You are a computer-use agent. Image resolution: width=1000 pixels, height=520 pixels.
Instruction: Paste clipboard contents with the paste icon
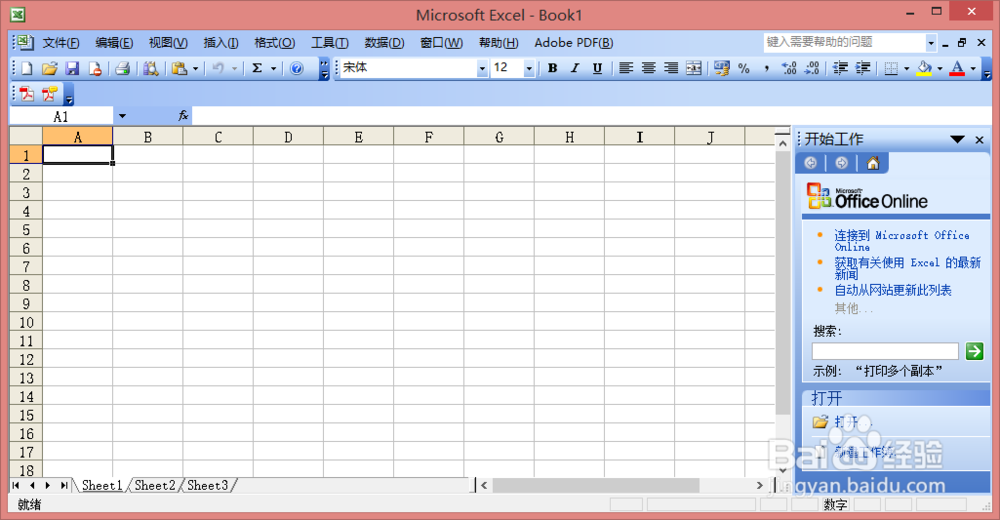click(180, 68)
